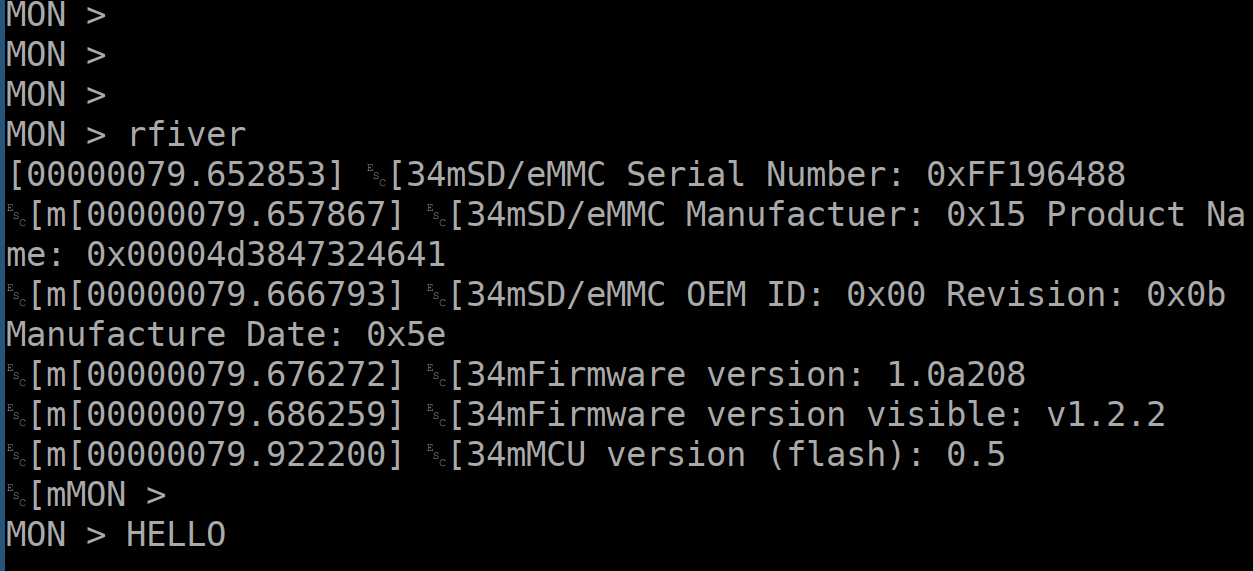Click ESC icon before 34mSD/eMMC Manufactuer text

436,214
